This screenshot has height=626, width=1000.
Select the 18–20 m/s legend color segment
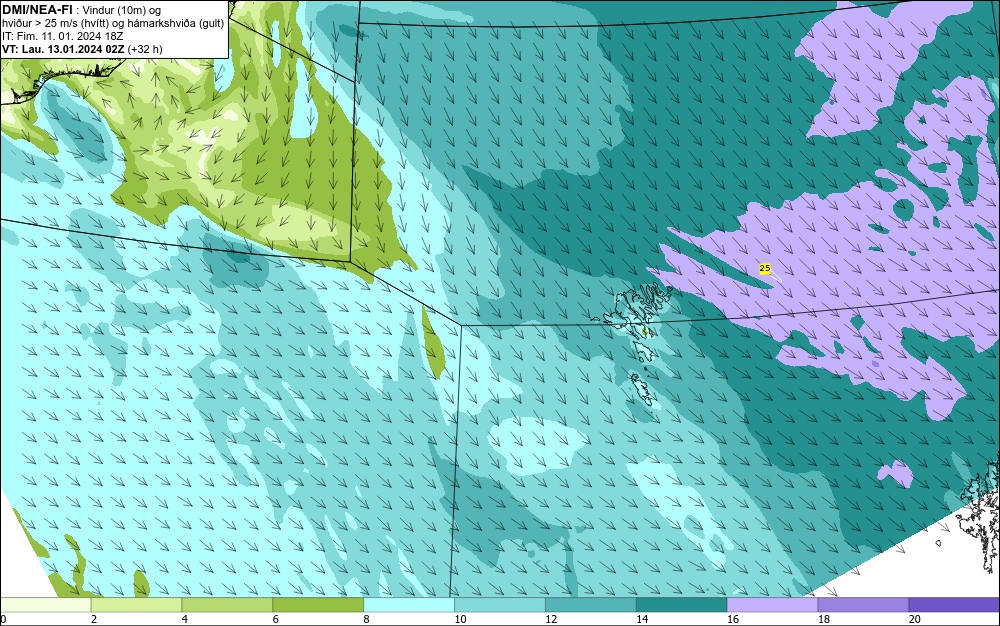(x=864, y=604)
